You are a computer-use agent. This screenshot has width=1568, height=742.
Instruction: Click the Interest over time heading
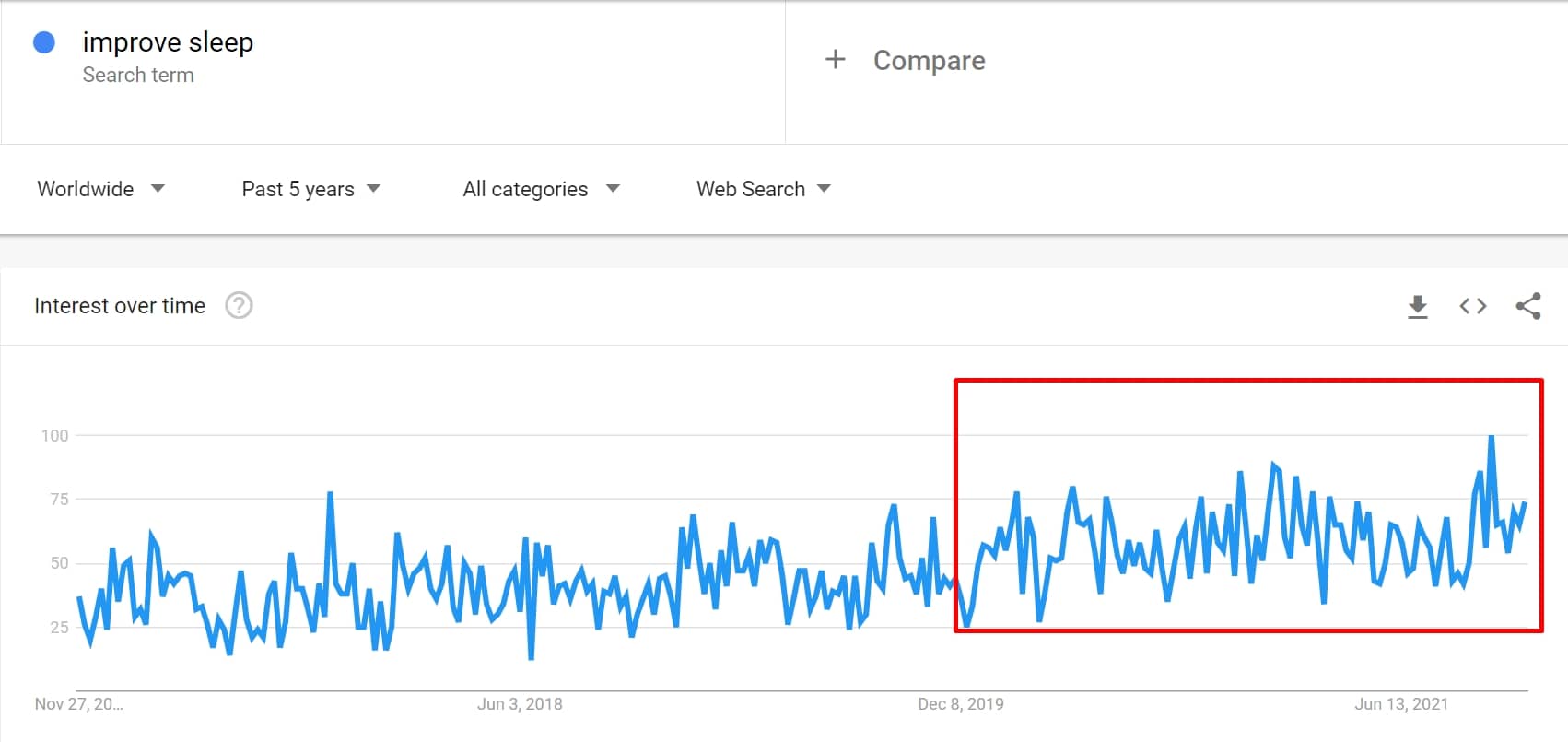pyautogui.click(x=120, y=306)
